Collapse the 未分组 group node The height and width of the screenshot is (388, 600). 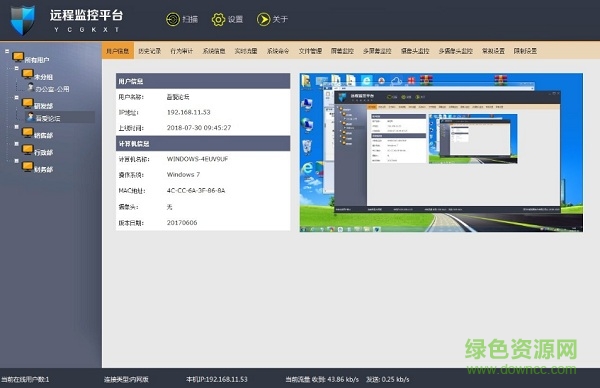click(16, 68)
